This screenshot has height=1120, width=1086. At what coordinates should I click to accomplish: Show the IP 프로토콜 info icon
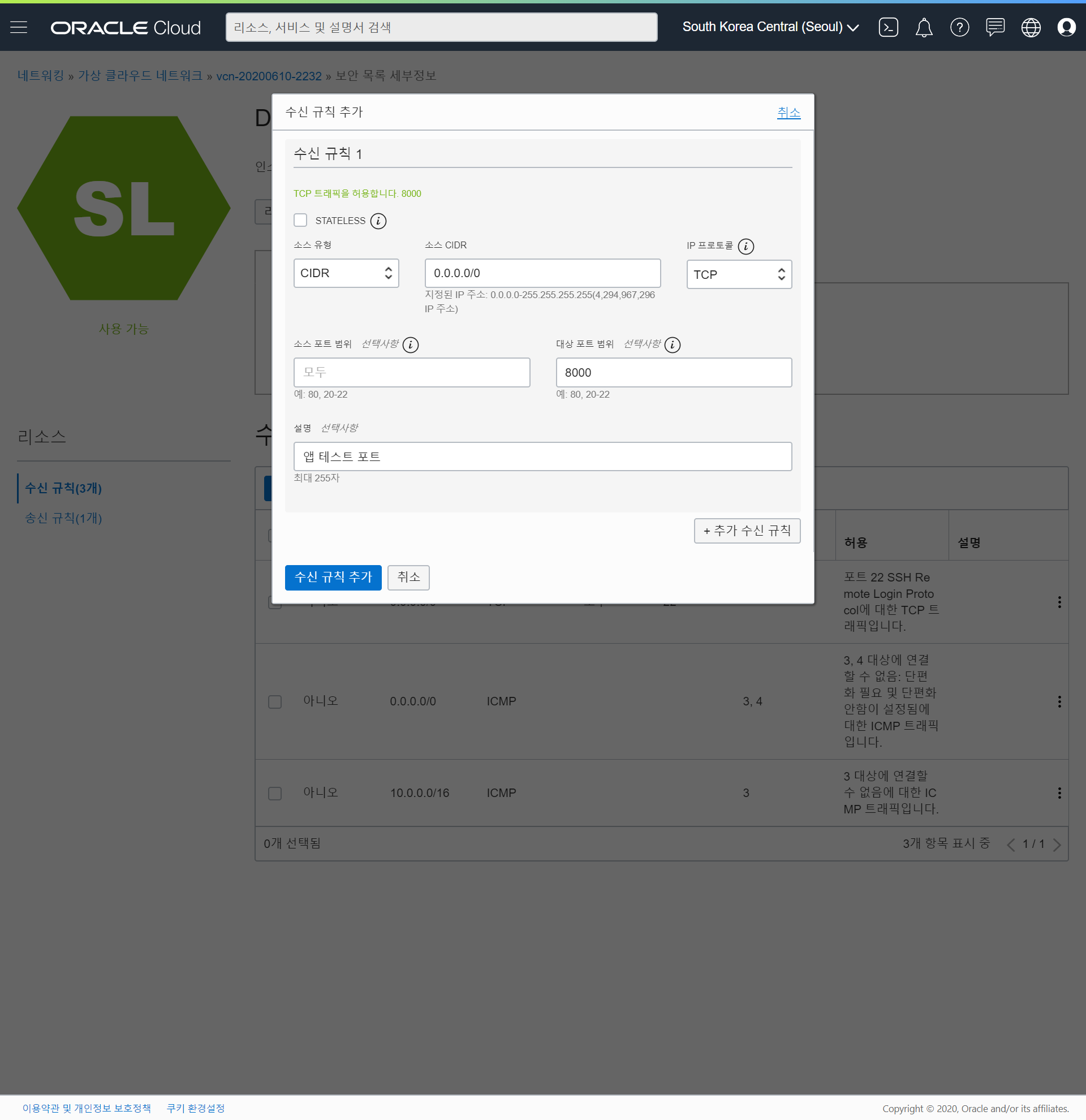click(x=745, y=245)
